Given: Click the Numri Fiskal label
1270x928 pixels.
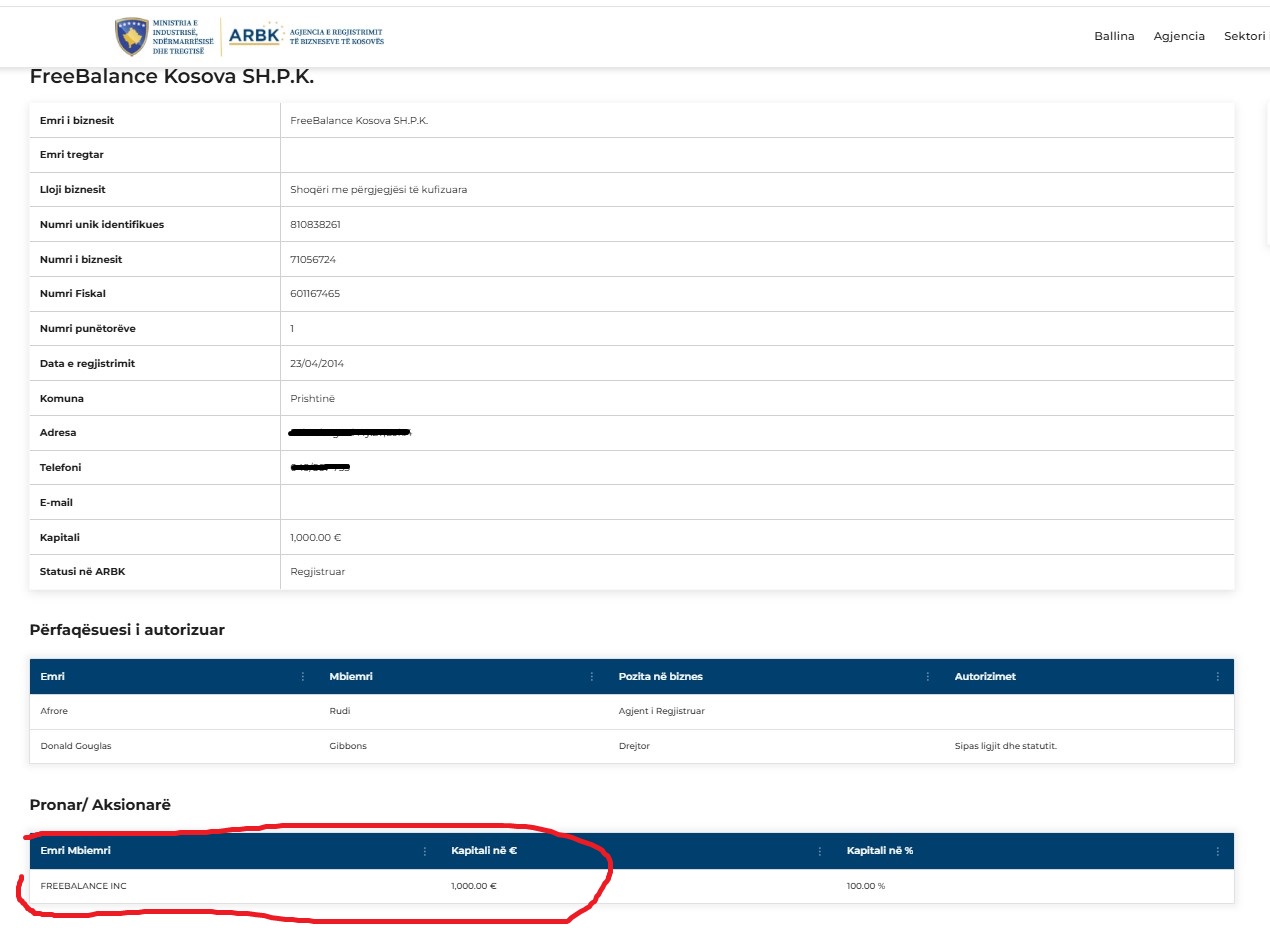Looking at the screenshot, I should pos(73,294).
